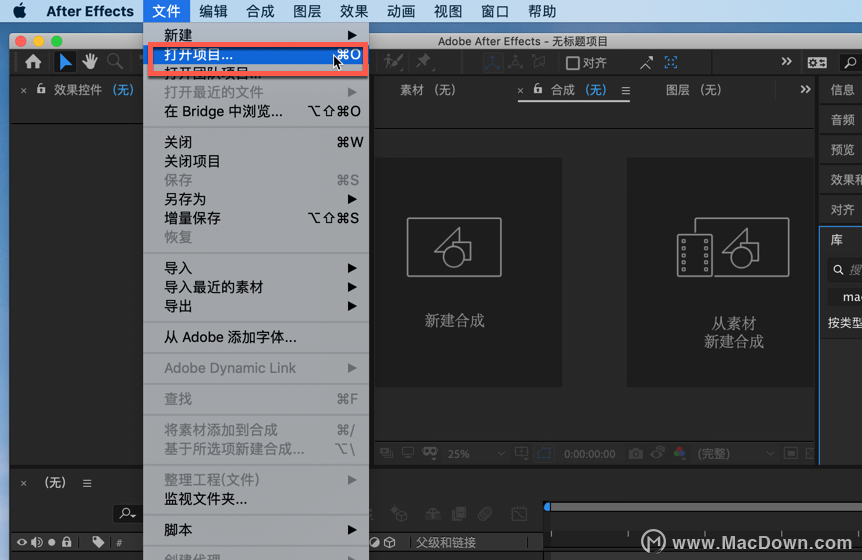Click 从素材新建合成 button
Screen dimensions: 862x560
pos(720,273)
